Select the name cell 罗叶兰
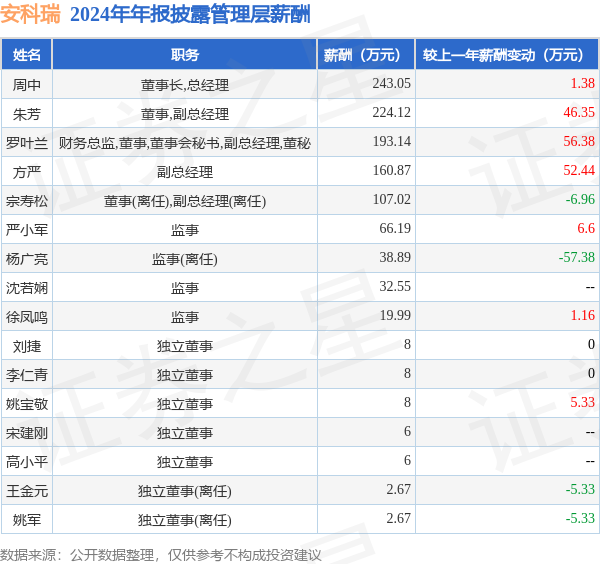Image resolution: width=600 pixels, height=564 pixels. pos(26,143)
